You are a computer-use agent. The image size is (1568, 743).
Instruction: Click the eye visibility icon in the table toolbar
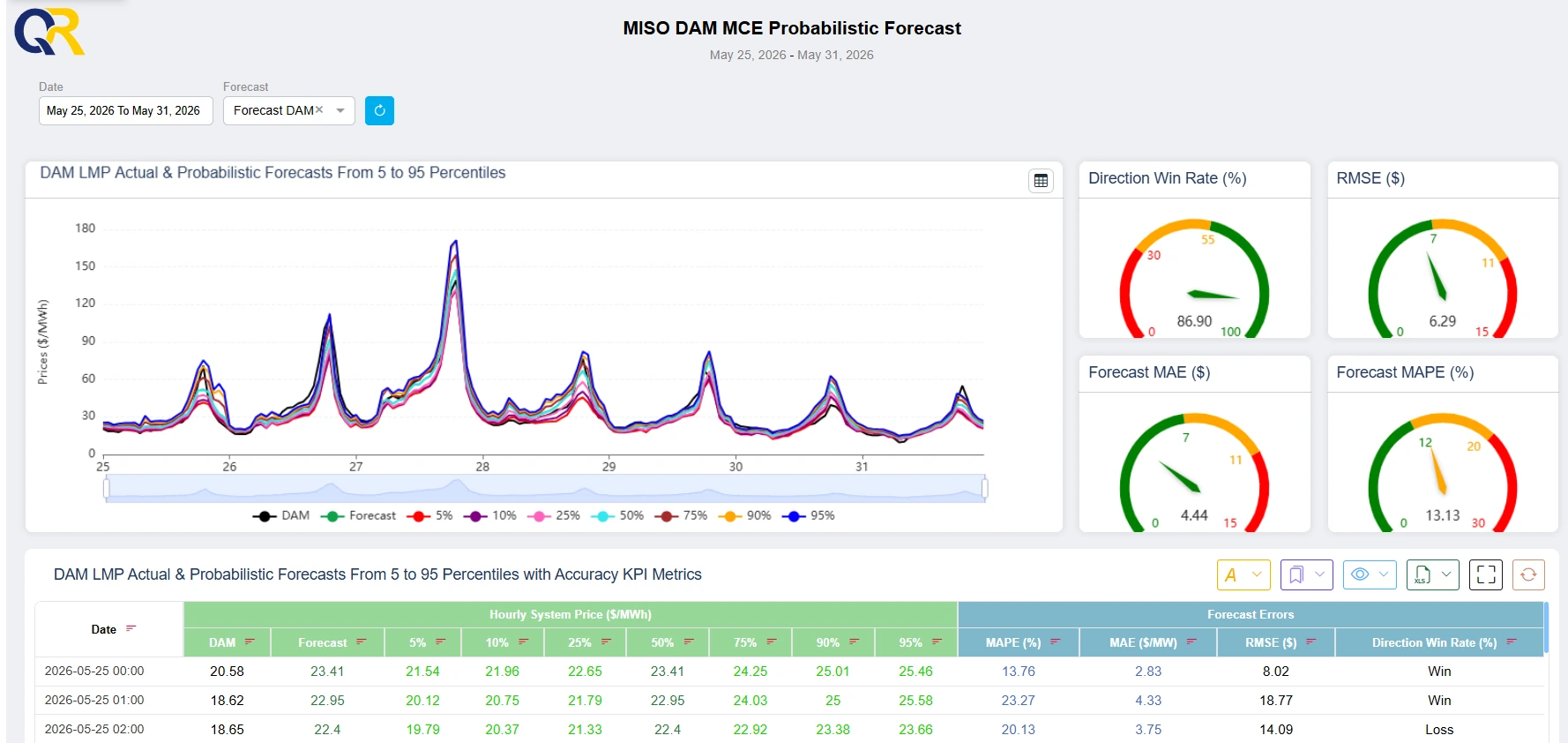point(1360,574)
